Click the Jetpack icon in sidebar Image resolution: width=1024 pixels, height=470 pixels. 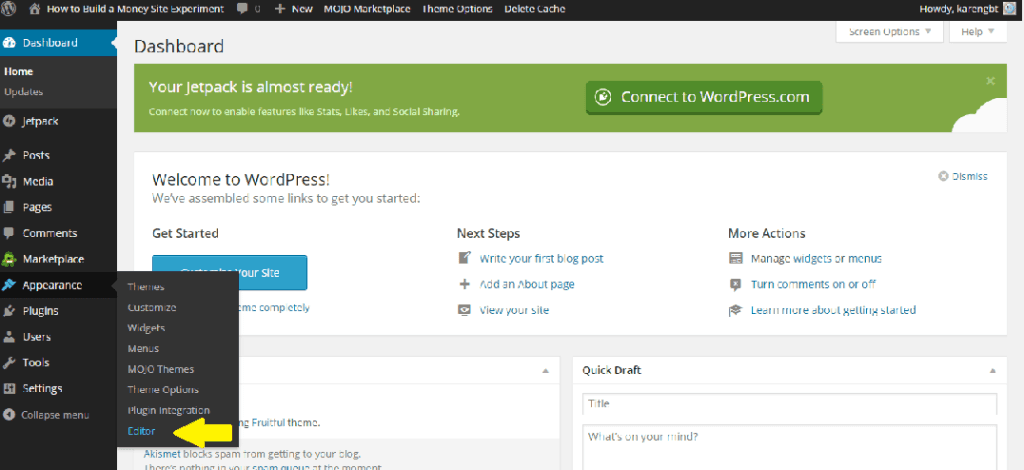(x=9, y=121)
